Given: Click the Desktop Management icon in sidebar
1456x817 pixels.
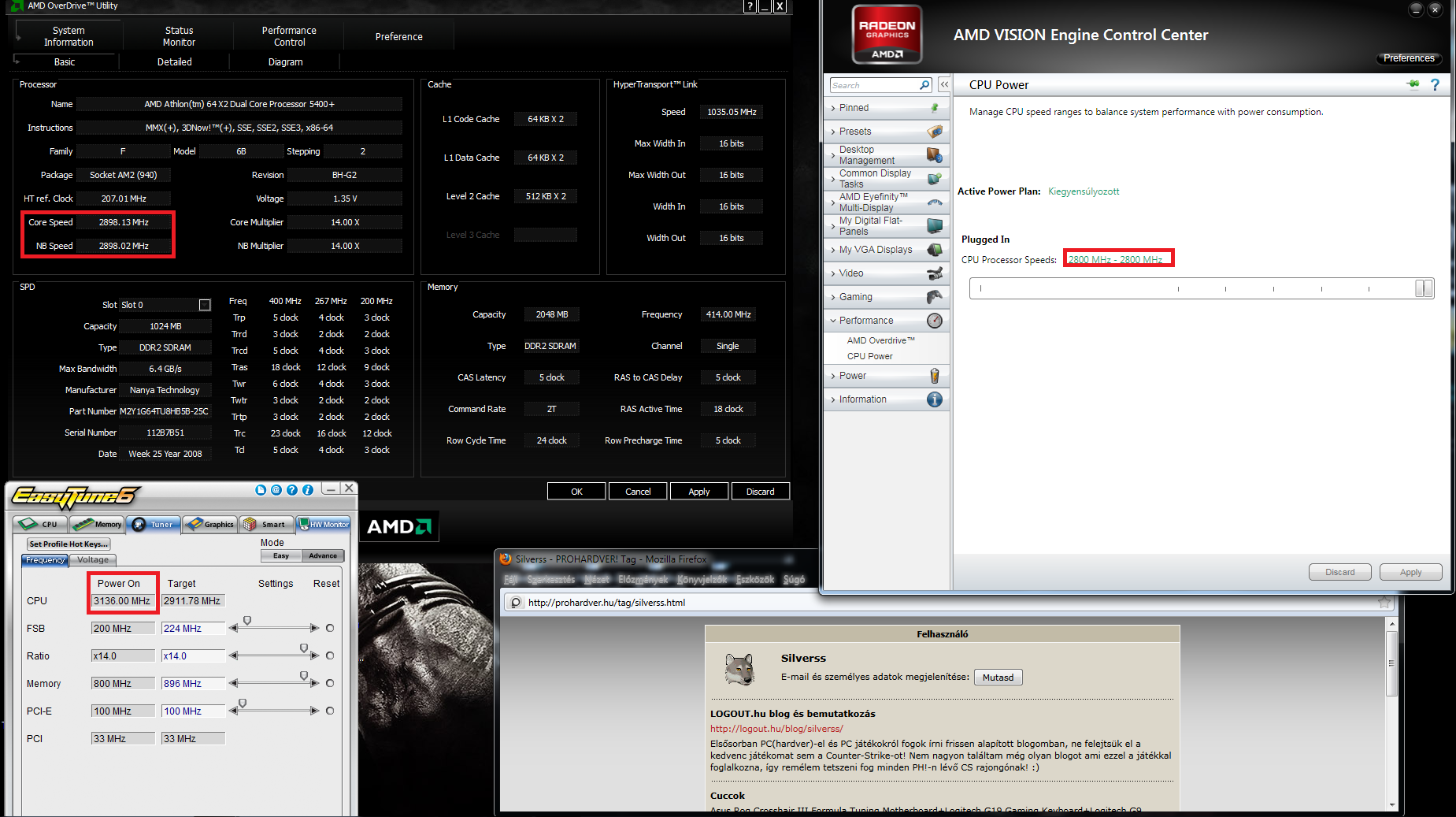Looking at the screenshot, I should point(935,154).
